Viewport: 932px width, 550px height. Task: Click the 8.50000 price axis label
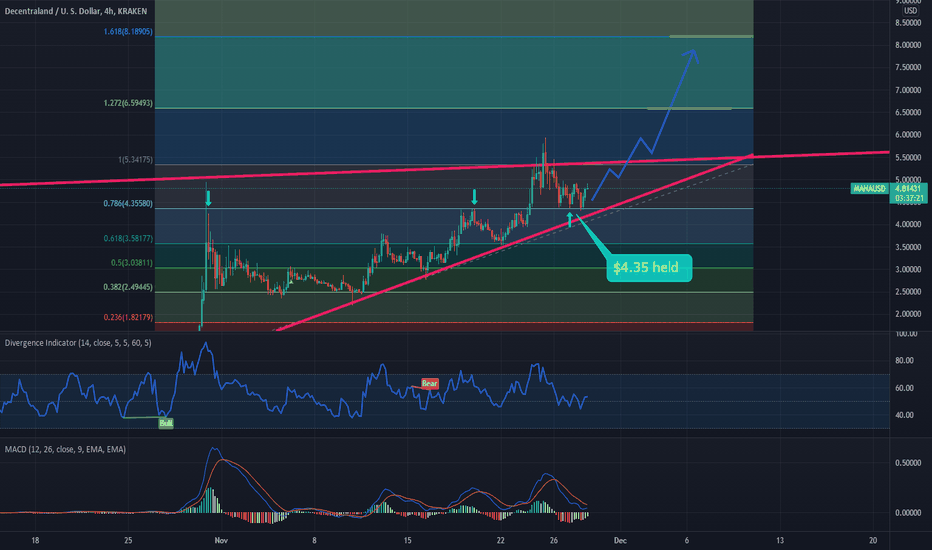(x=908, y=23)
